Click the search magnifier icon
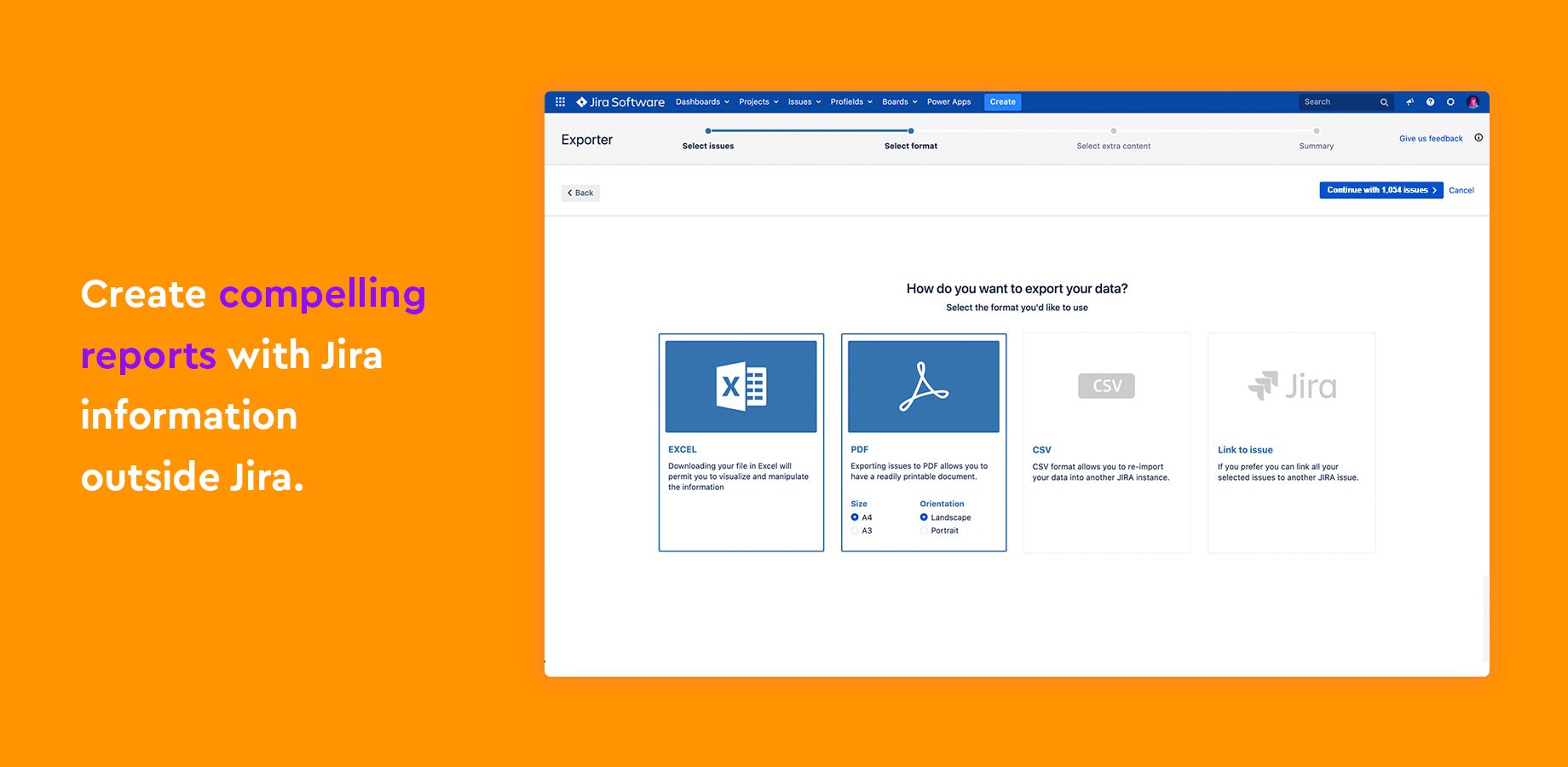The height and width of the screenshot is (767, 1568). [1384, 102]
